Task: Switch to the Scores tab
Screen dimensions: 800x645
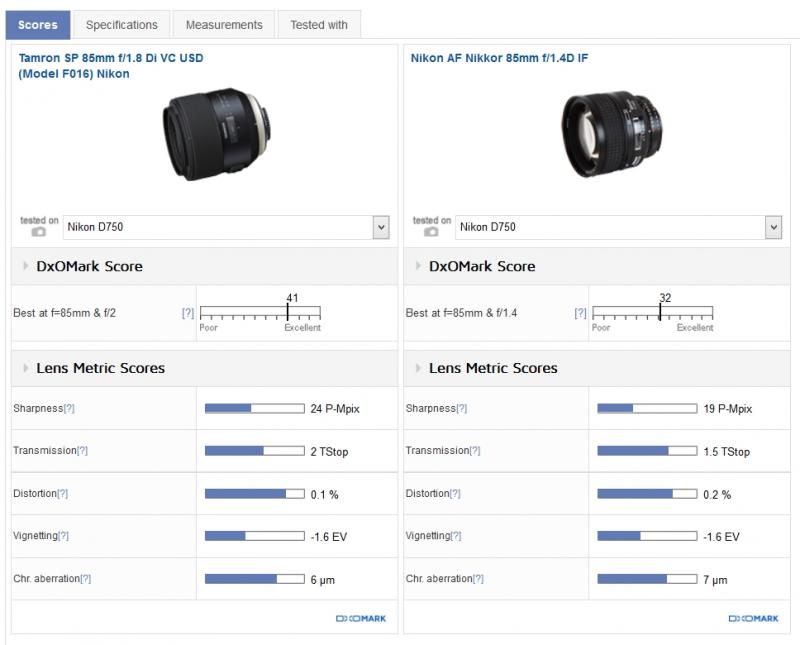Action: (x=38, y=24)
